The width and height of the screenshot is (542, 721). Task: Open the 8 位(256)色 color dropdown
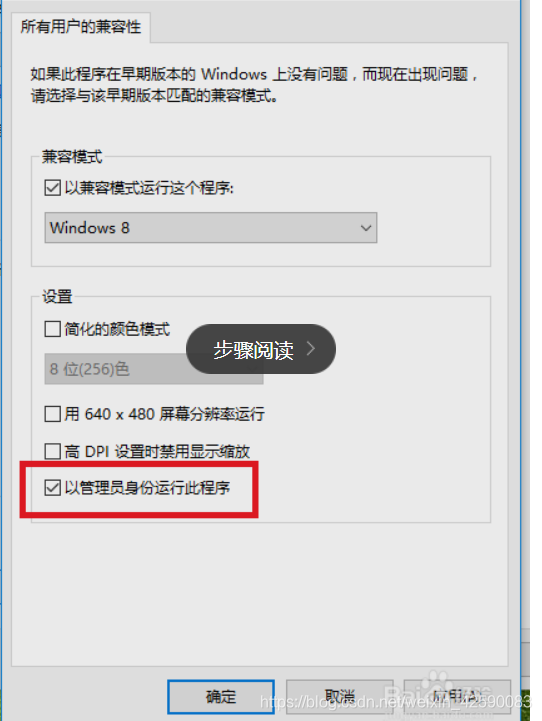click(x=154, y=369)
